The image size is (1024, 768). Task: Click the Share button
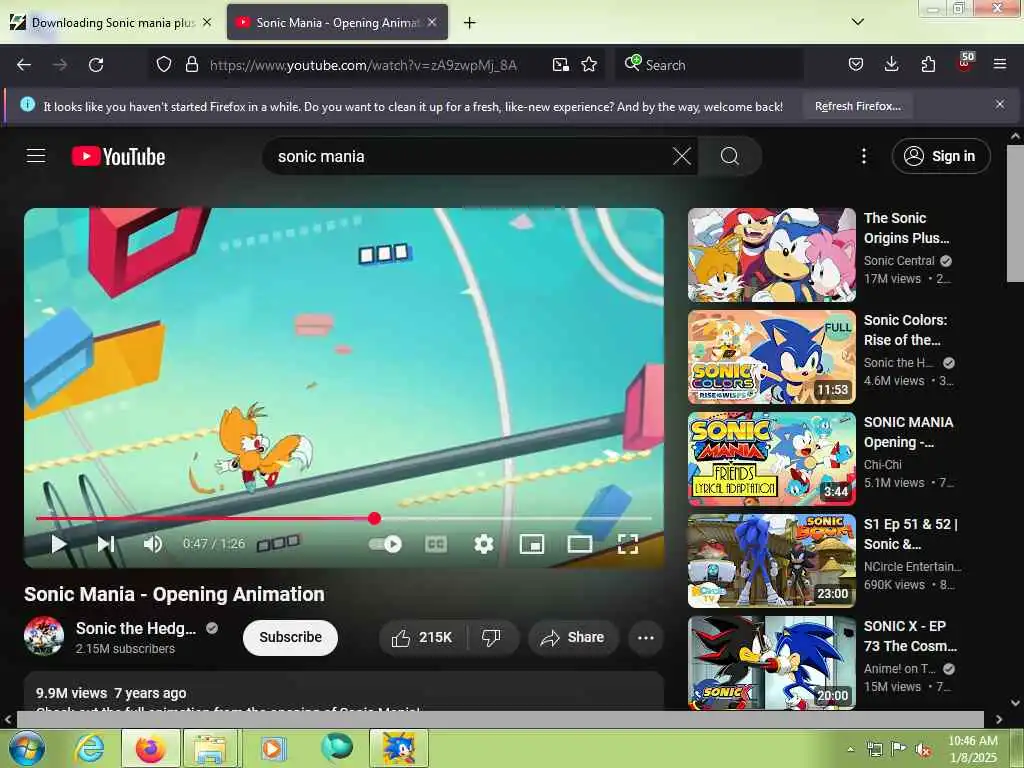573,637
